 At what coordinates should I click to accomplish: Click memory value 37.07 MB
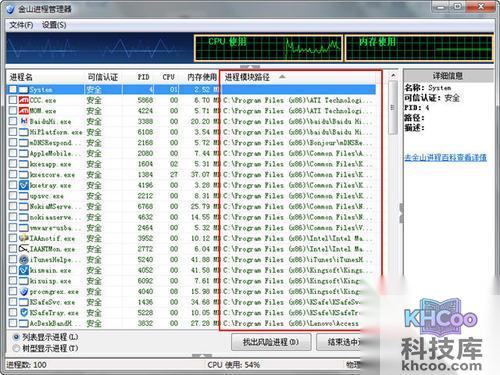pyautogui.click(x=205, y=175)
